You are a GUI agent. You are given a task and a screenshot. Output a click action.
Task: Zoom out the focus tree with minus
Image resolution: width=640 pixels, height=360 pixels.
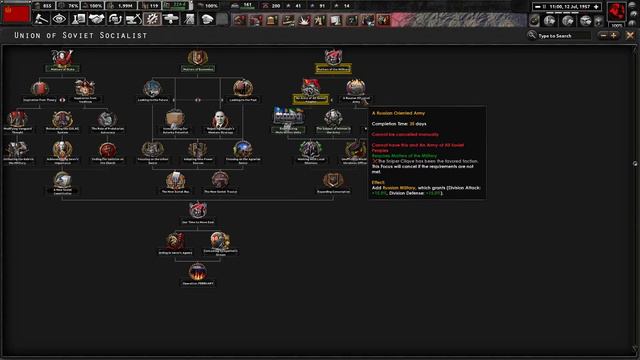click(x=604, y=36)
